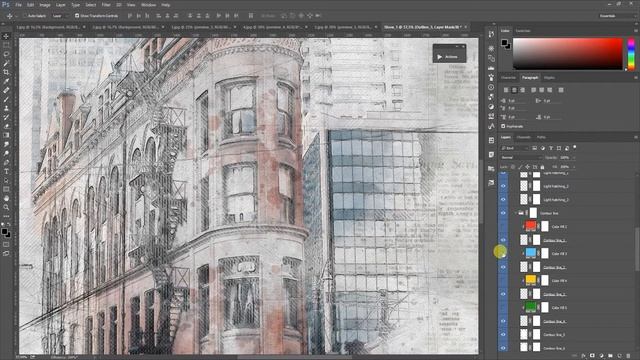Click the justify all icon in Paragraph panel

(561, 90)
